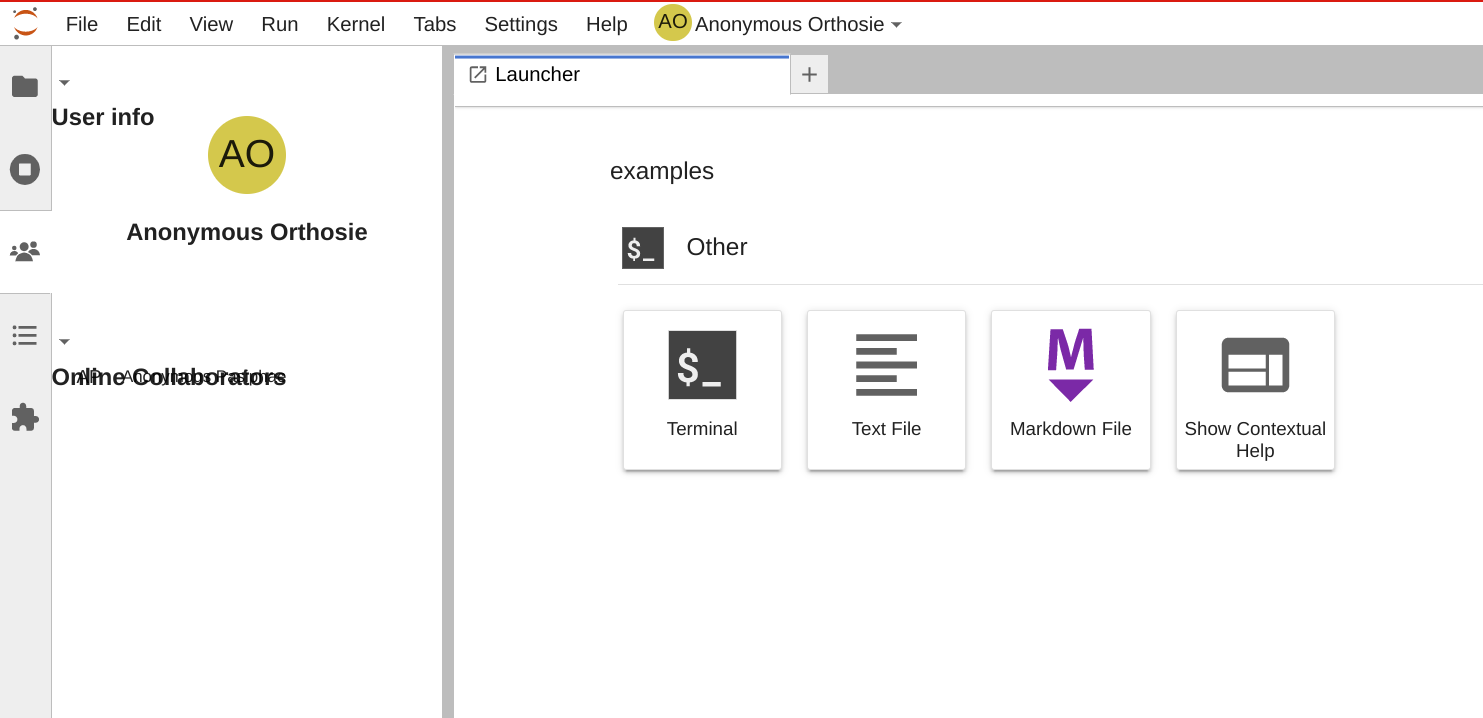Screen dimensions: 1483x718
Task: Open the File Browser sidebar folder icon
Action: 25,86
